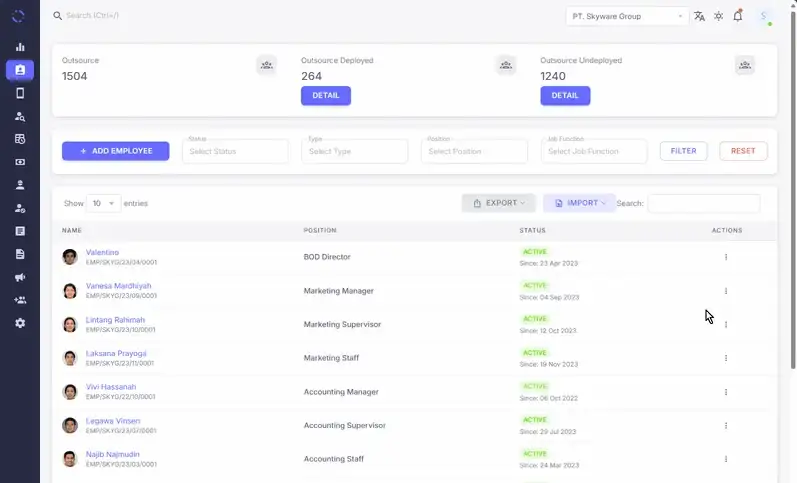Open the Import dropdown menu

click(x=579, y=203)
